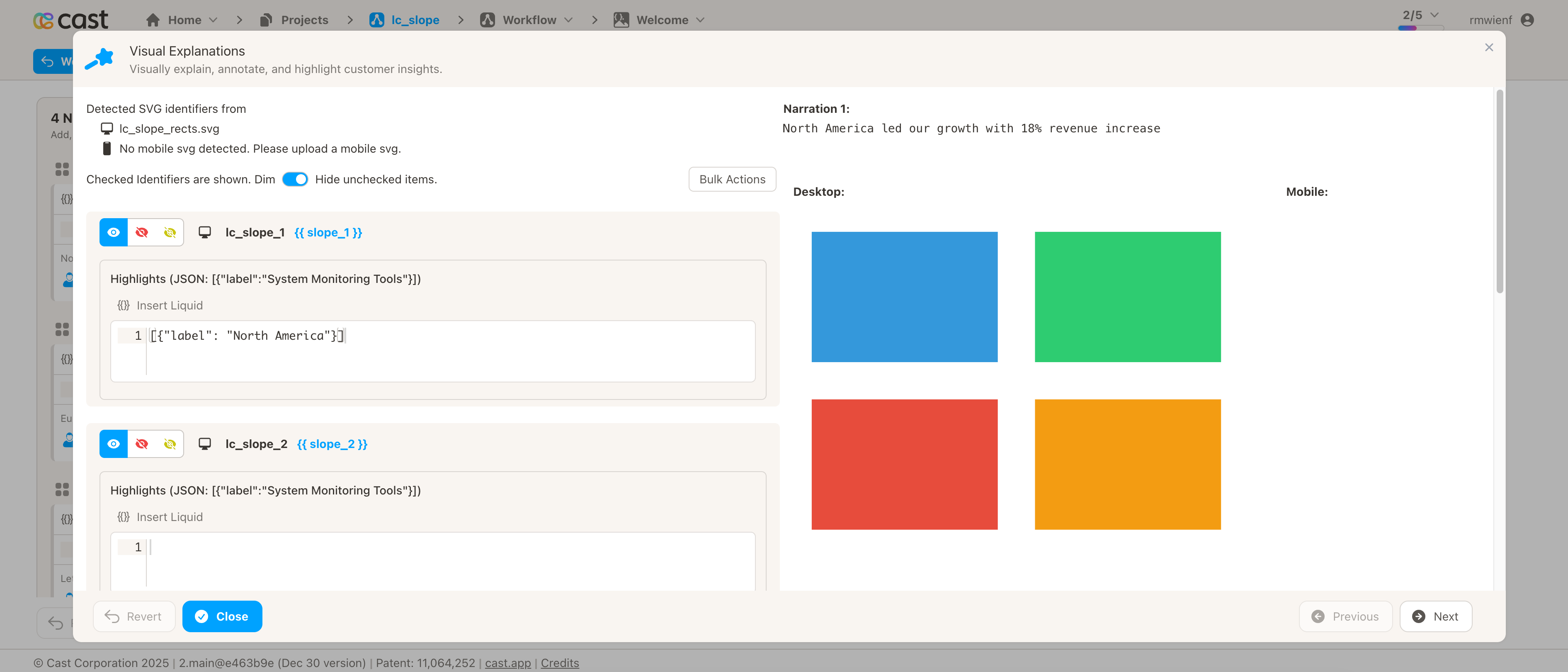Toggle the Dim / Hide unchecked items switch
Screen dimensions: 1568x672
click(x=295, y=179)
